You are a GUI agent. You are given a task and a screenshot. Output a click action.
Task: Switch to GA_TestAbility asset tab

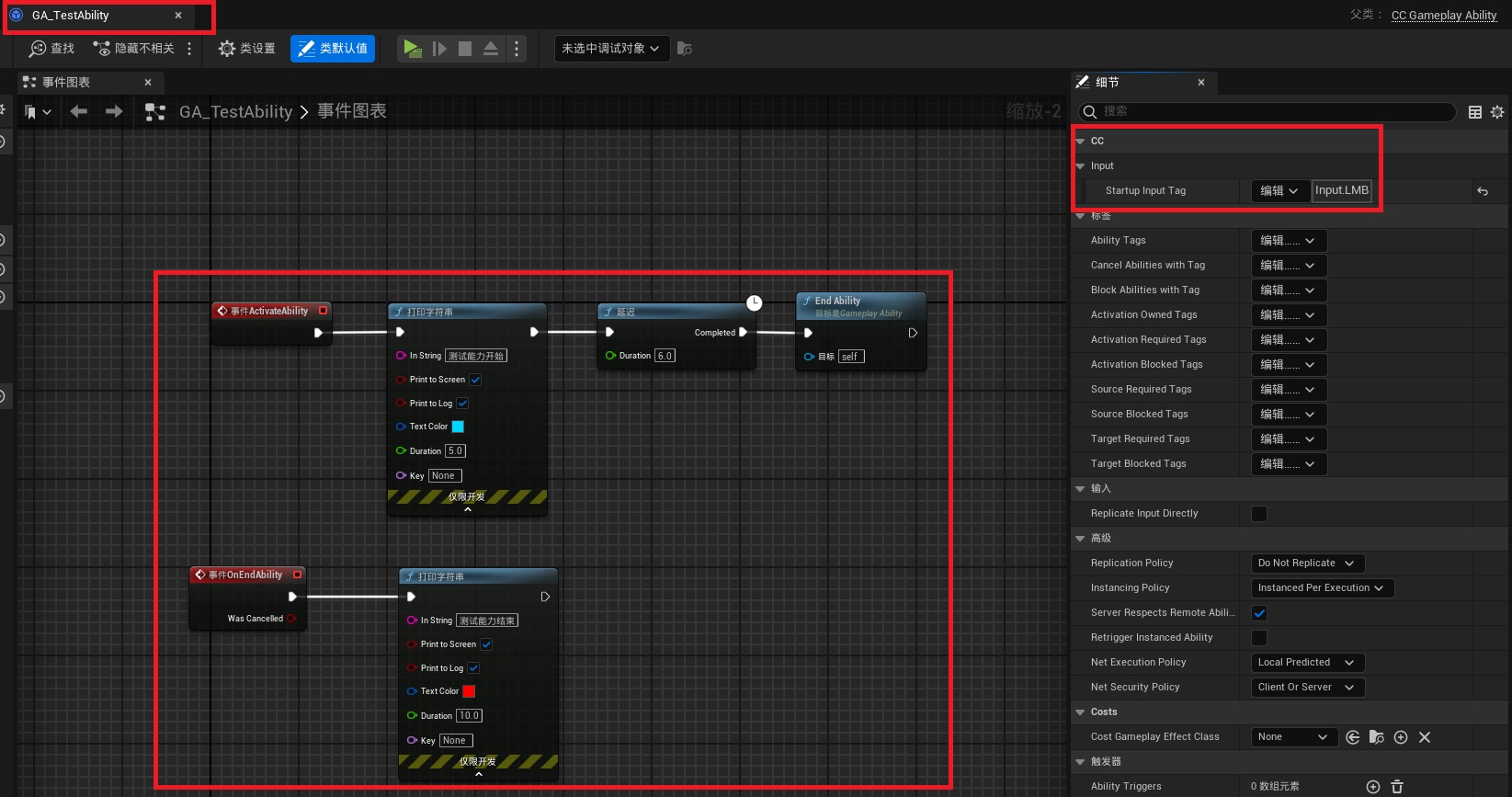click(98, 16)
